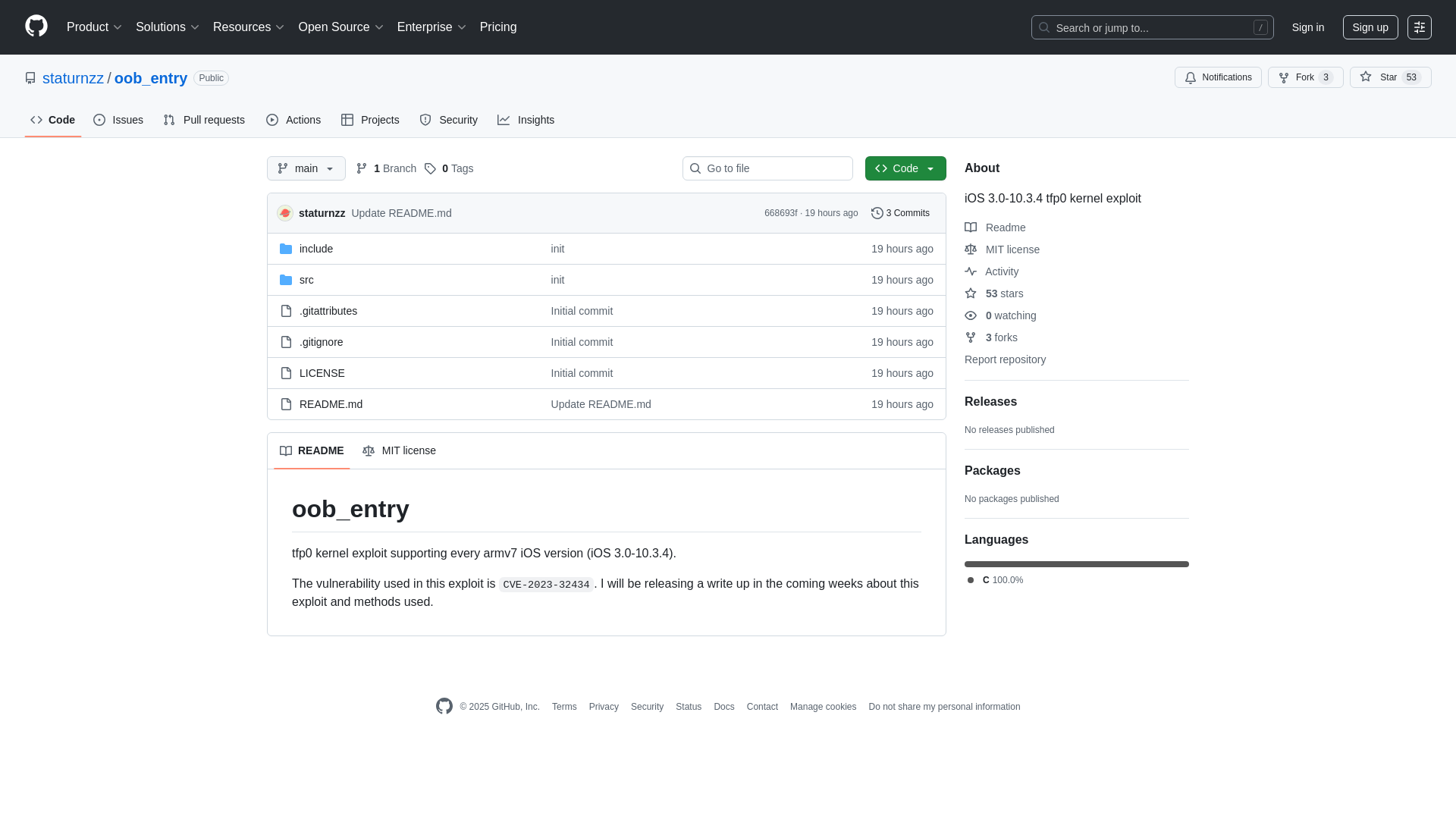Expand the Resources menu
The image size is (1456, 819).
click(x=249, y=27)
